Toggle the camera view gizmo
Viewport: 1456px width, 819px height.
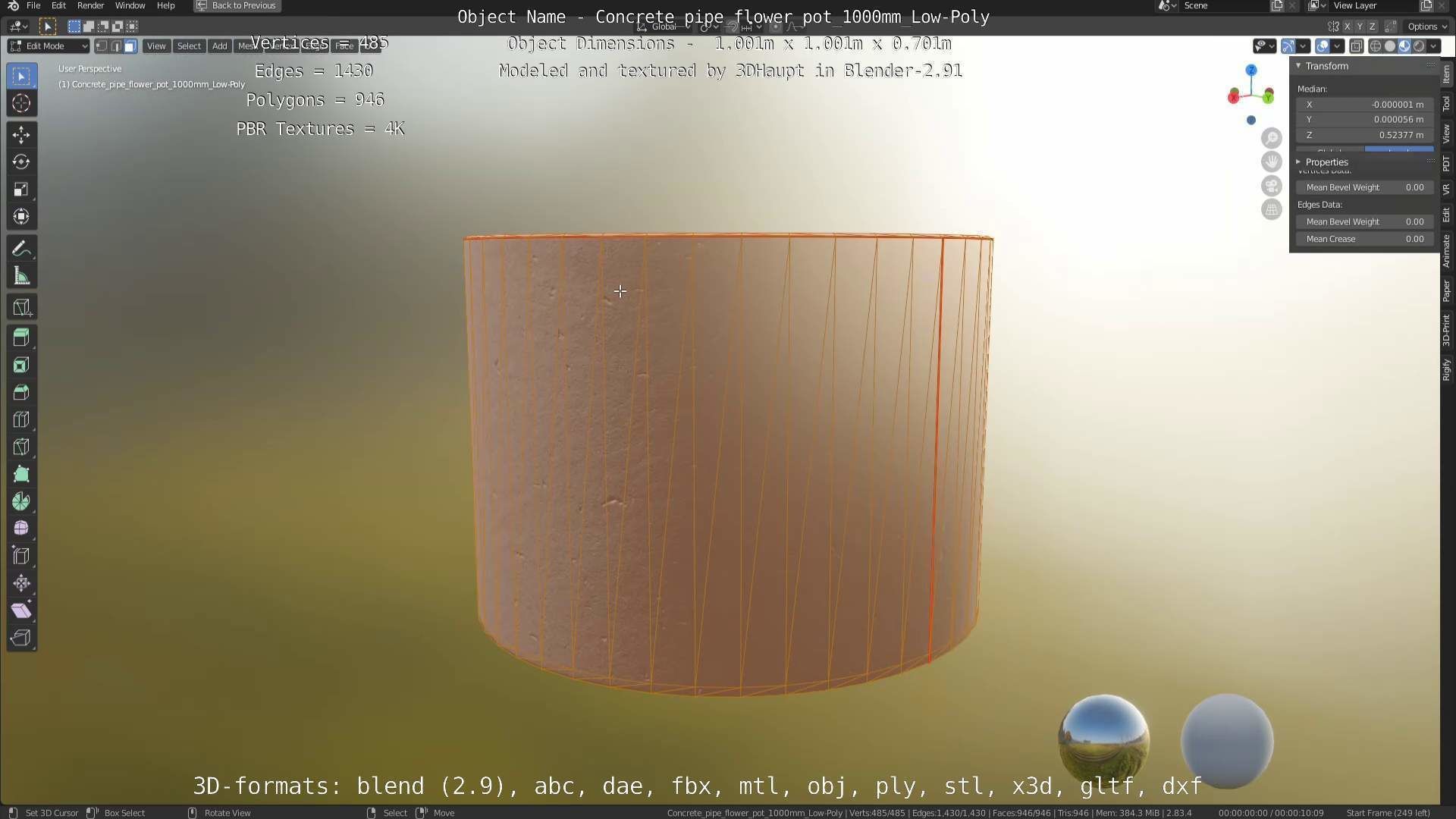[x=1272, y=186]
